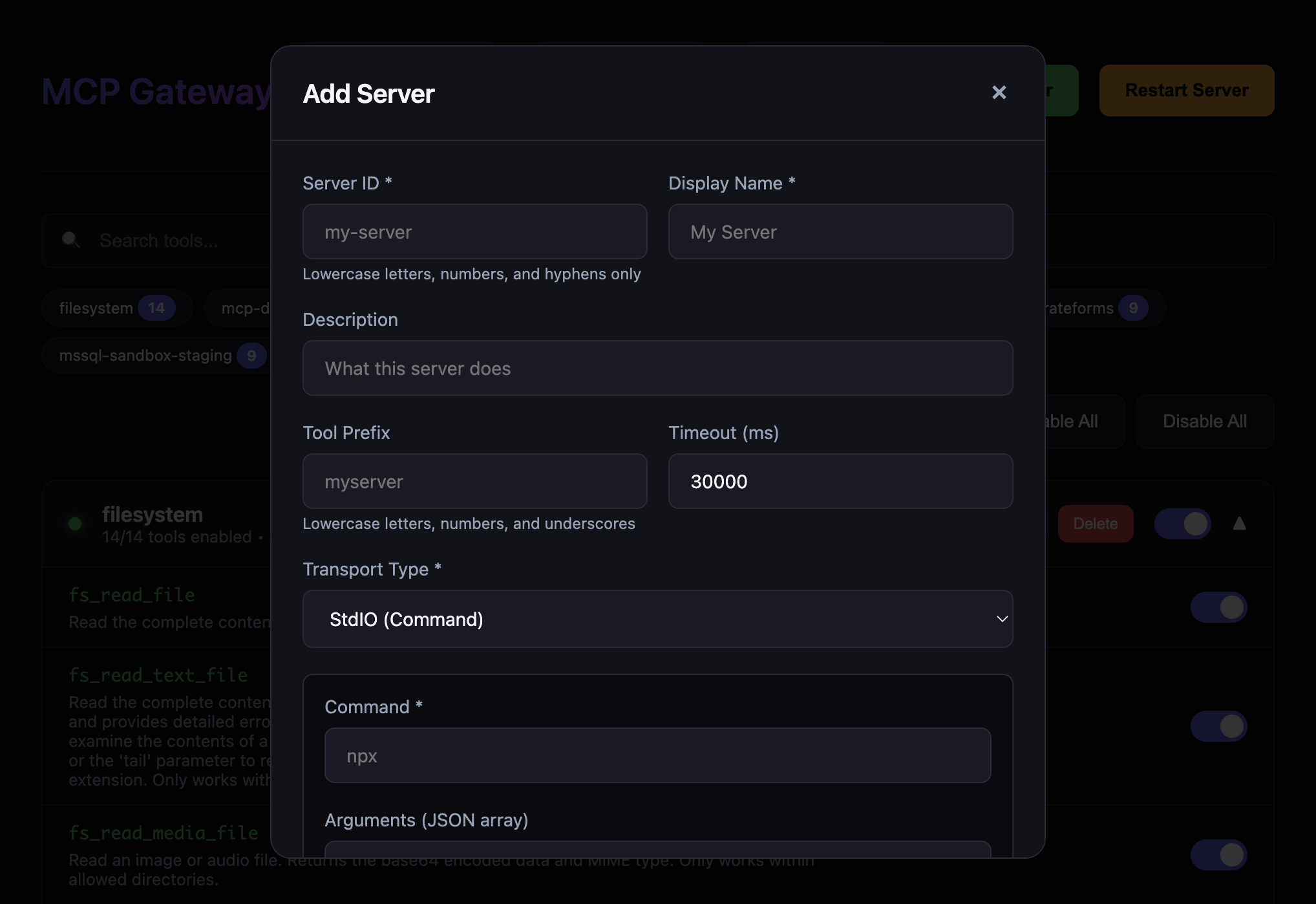Viewport: 1316px width, 904px height.
Task: Toggle the fs_read_media_file tool switch
Action: click(1218, 854)
